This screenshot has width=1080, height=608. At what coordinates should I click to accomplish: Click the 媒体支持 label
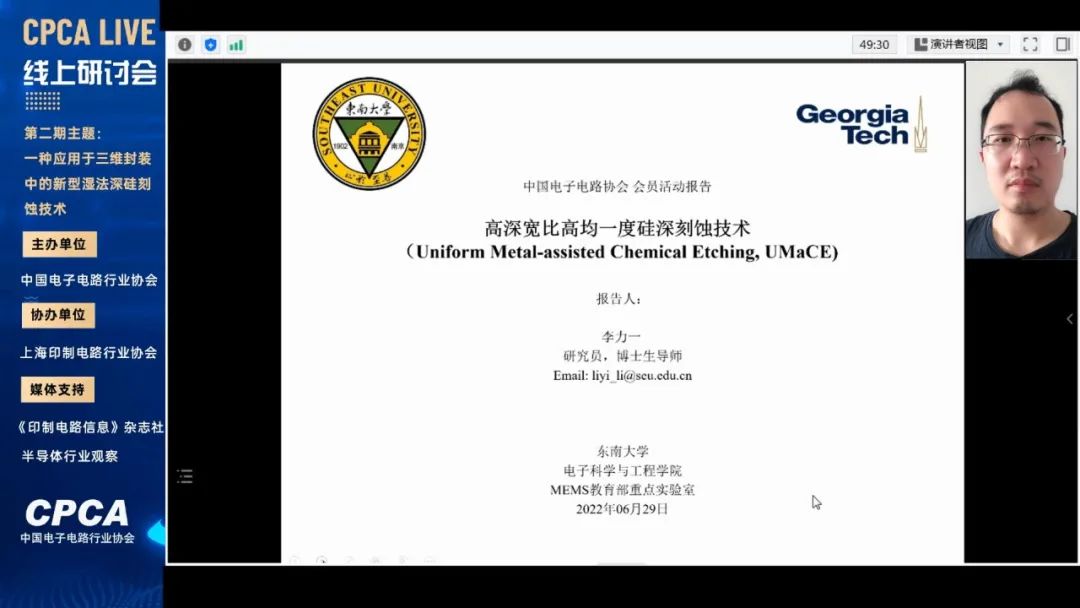[58, 389]
